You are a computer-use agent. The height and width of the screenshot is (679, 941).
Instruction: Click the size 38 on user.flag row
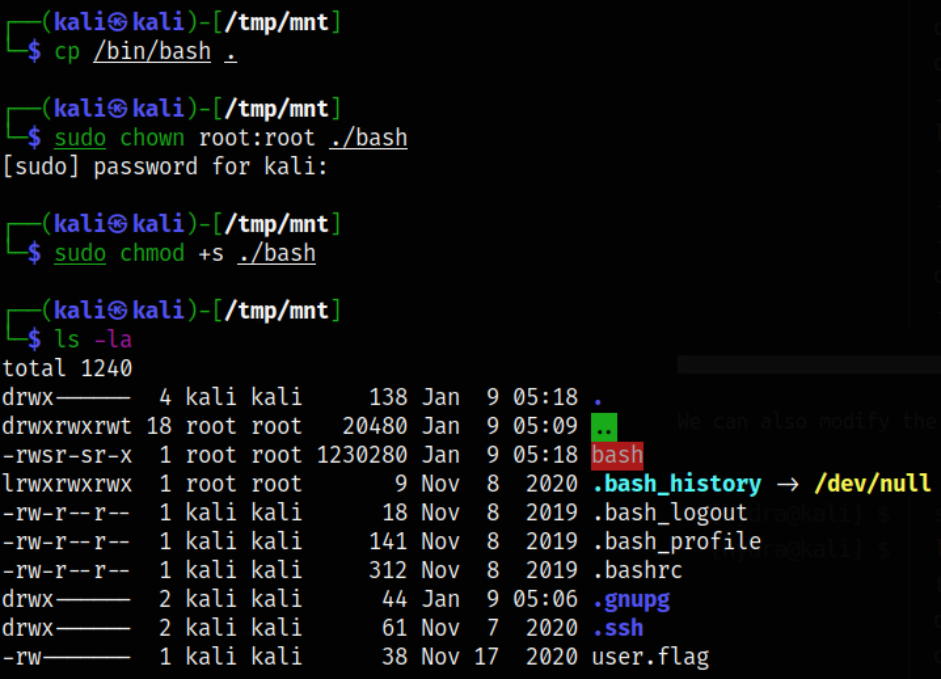tap(395, 657)
